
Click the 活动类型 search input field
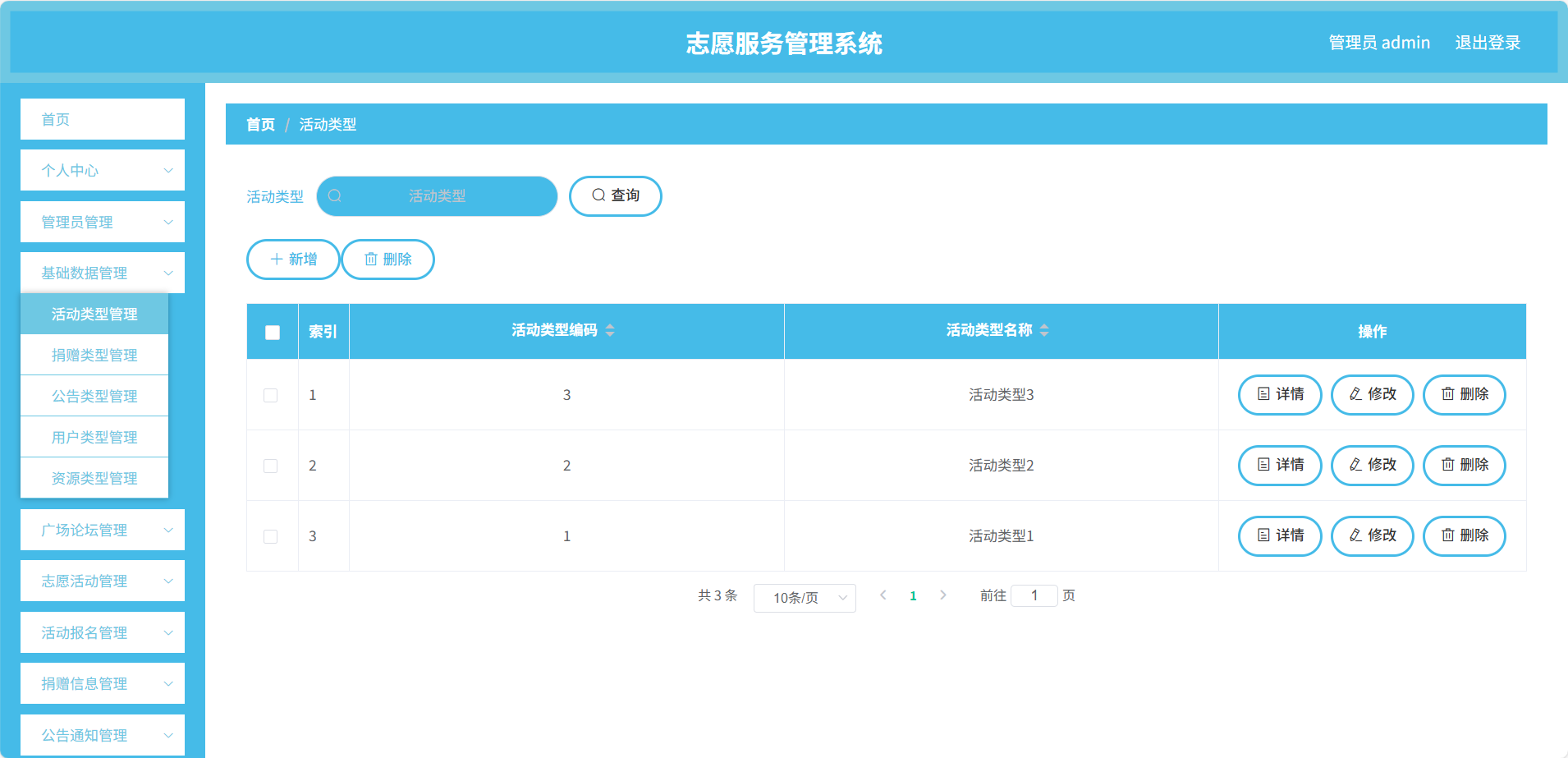(x=437, y=196)
